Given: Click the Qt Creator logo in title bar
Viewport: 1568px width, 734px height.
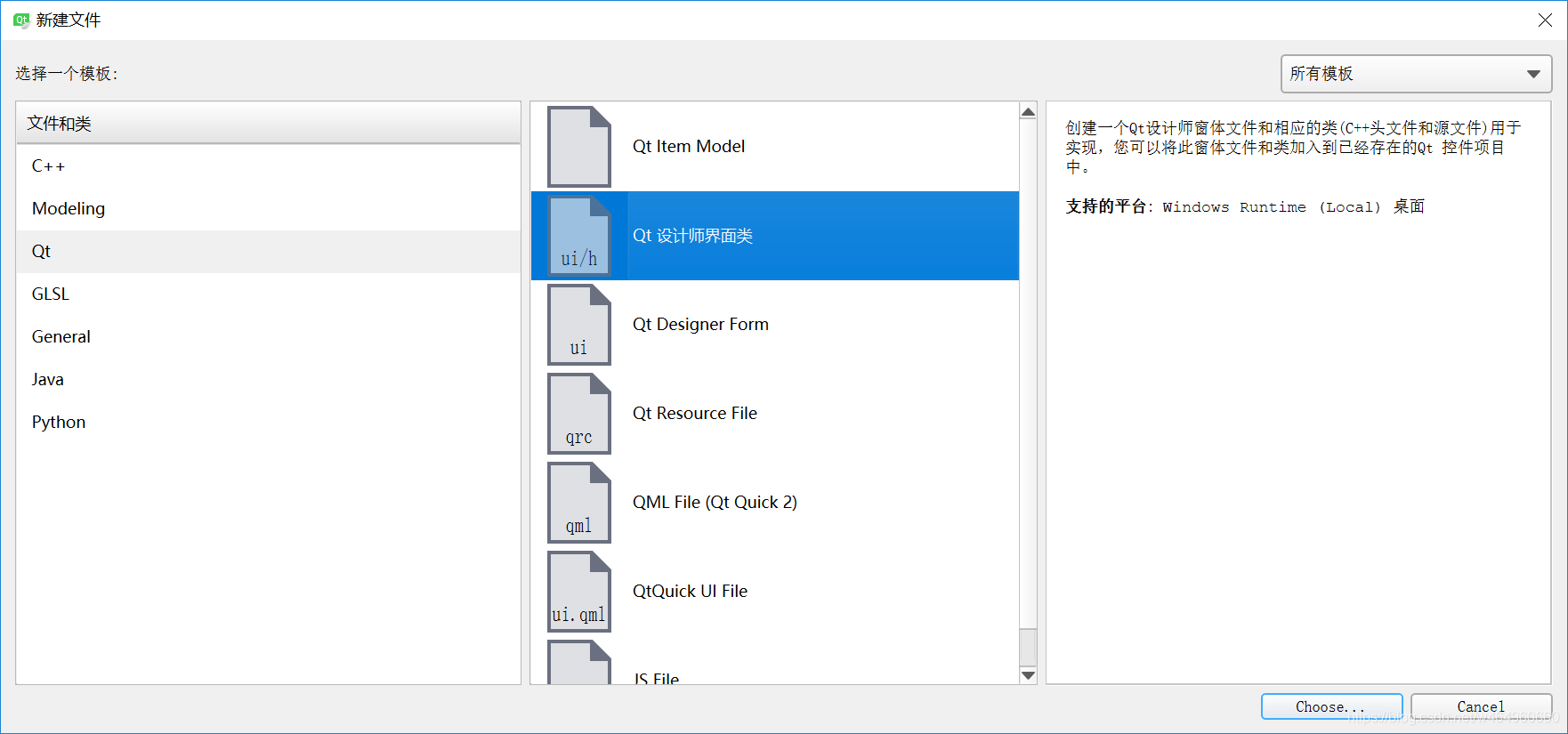Looking at the screenshot, I should pos(21,20).
